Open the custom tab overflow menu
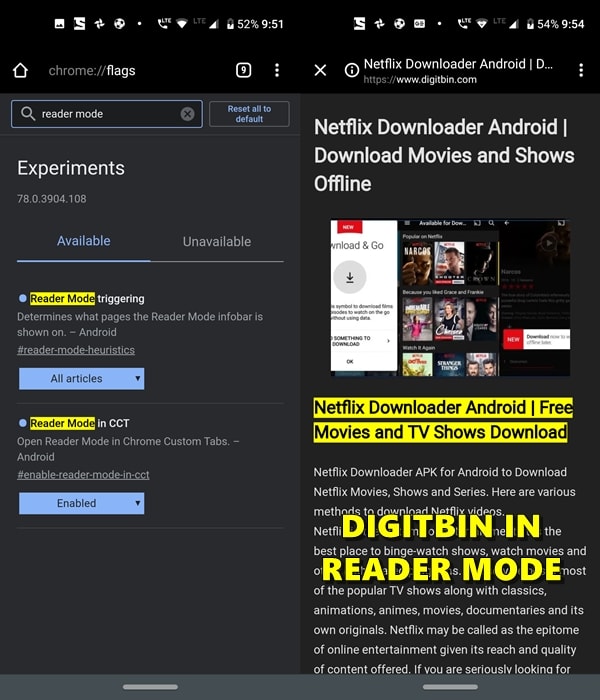600x700 pixels. [x=581, y=70]
